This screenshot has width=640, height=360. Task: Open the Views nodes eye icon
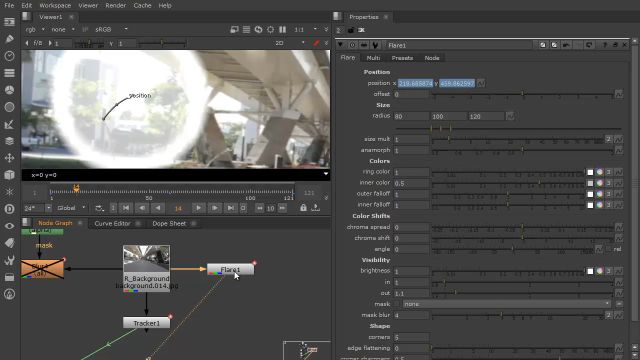point(9,226)
